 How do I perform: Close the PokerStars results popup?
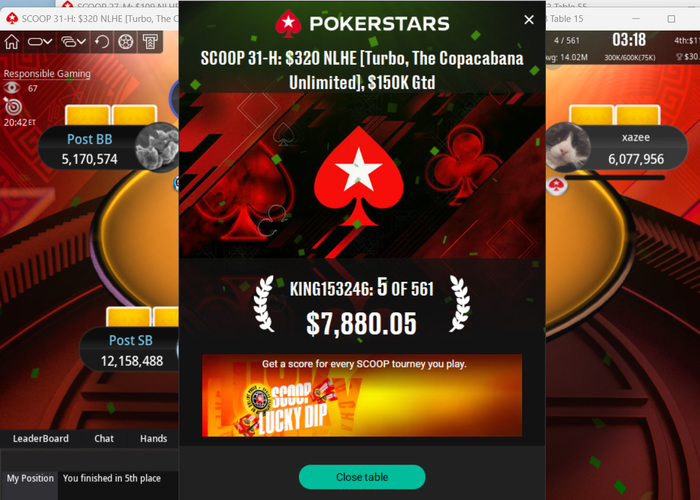(529, 20)
